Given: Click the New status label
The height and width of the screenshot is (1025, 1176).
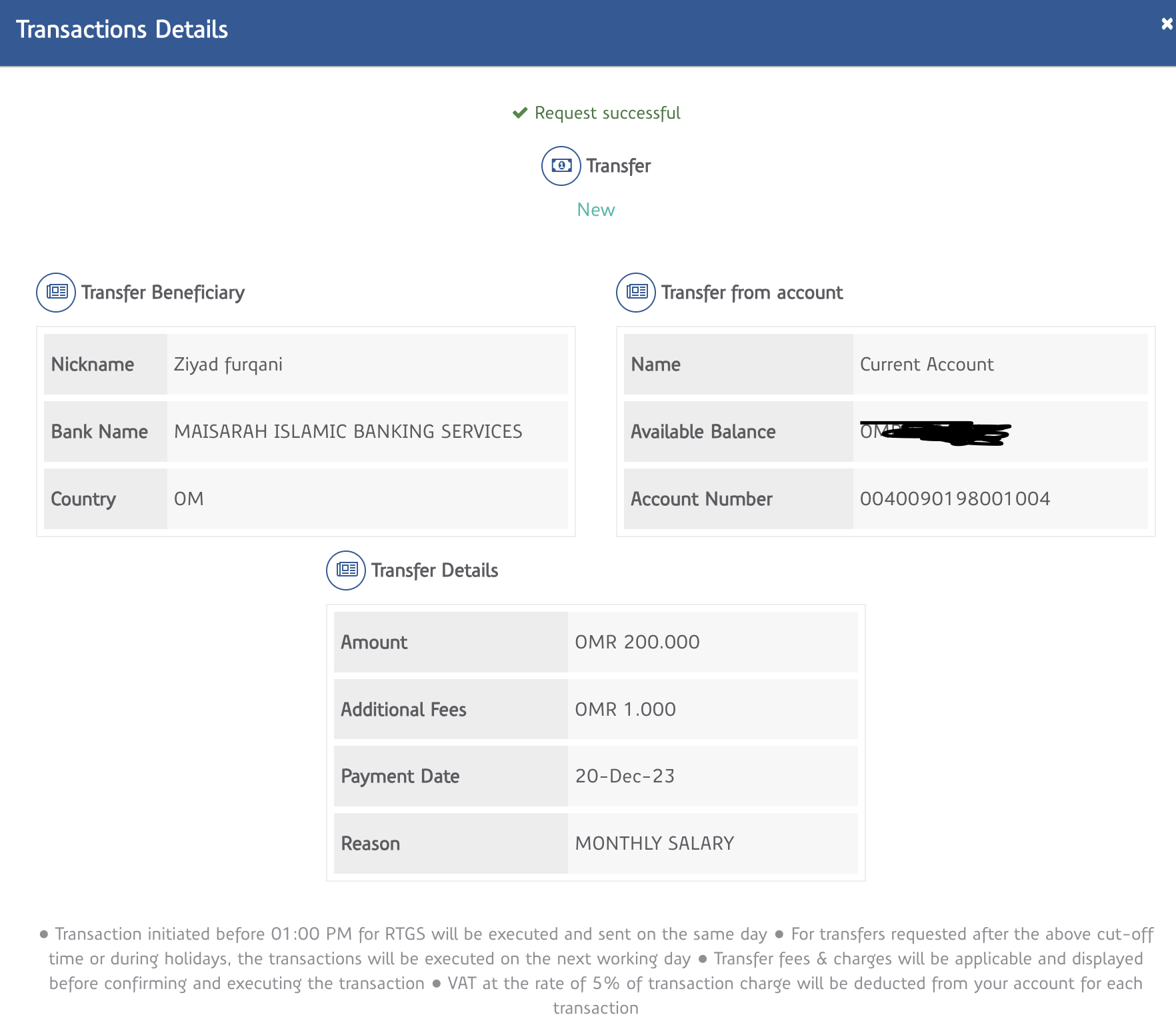Looking at the screenshot, I should [595, 210].
